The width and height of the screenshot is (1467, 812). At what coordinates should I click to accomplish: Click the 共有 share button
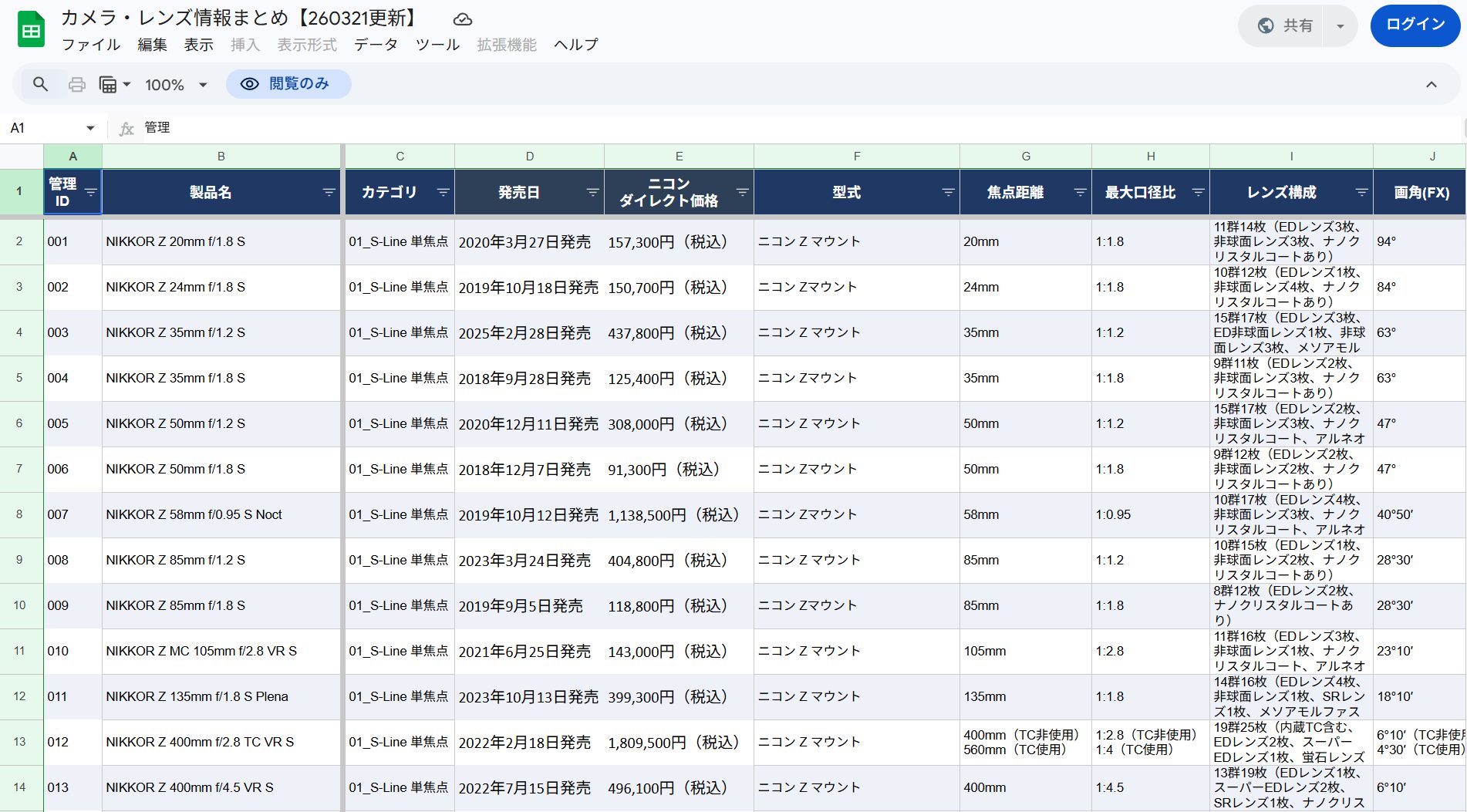(x=1285, y=26)
